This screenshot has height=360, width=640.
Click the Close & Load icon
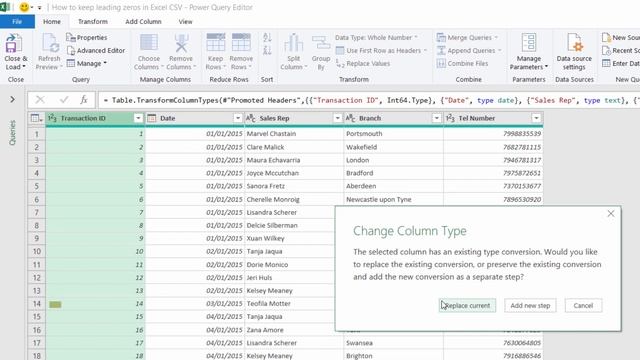14,44
